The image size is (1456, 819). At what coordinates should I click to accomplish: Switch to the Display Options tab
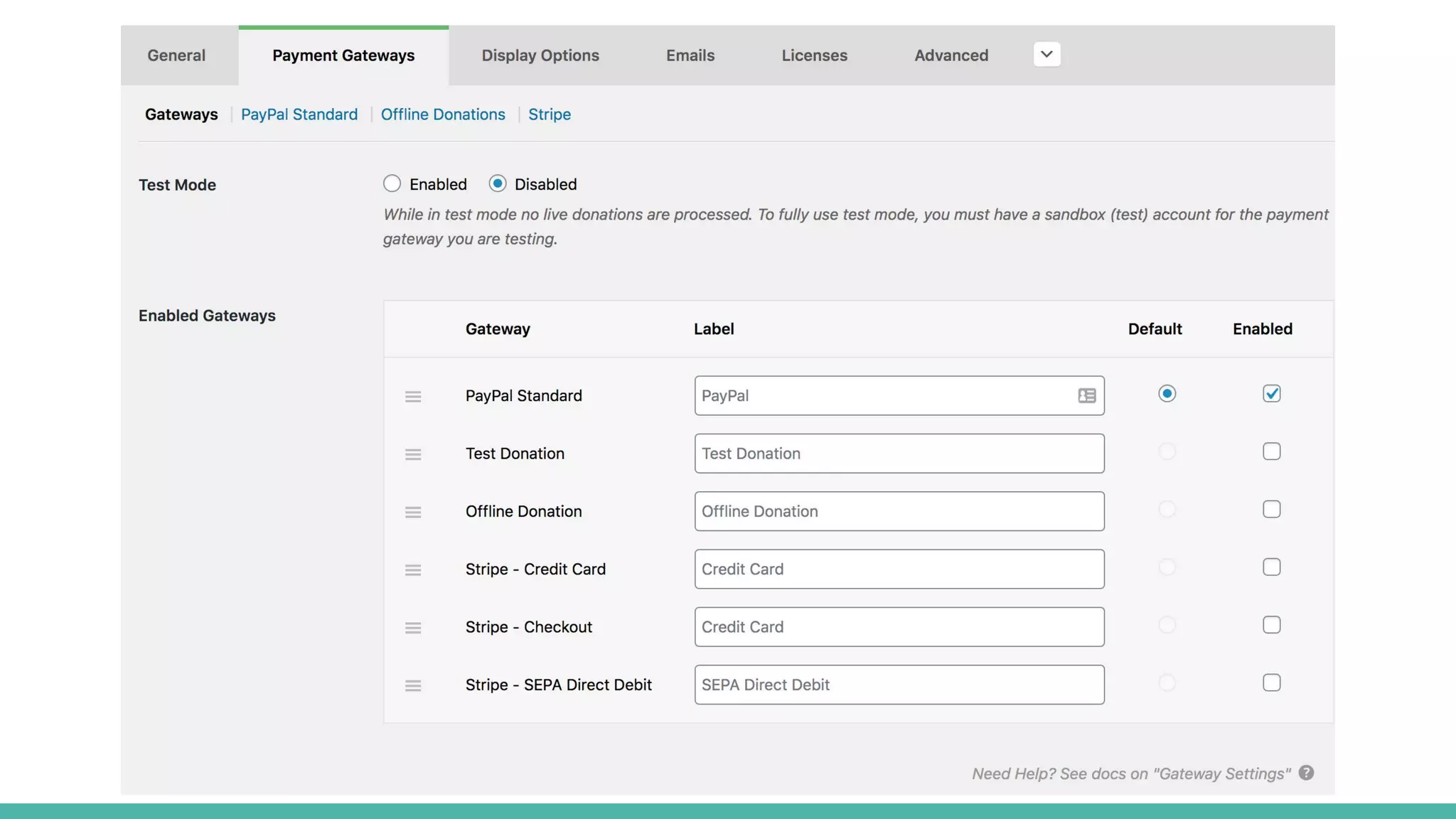pos(540,55)
